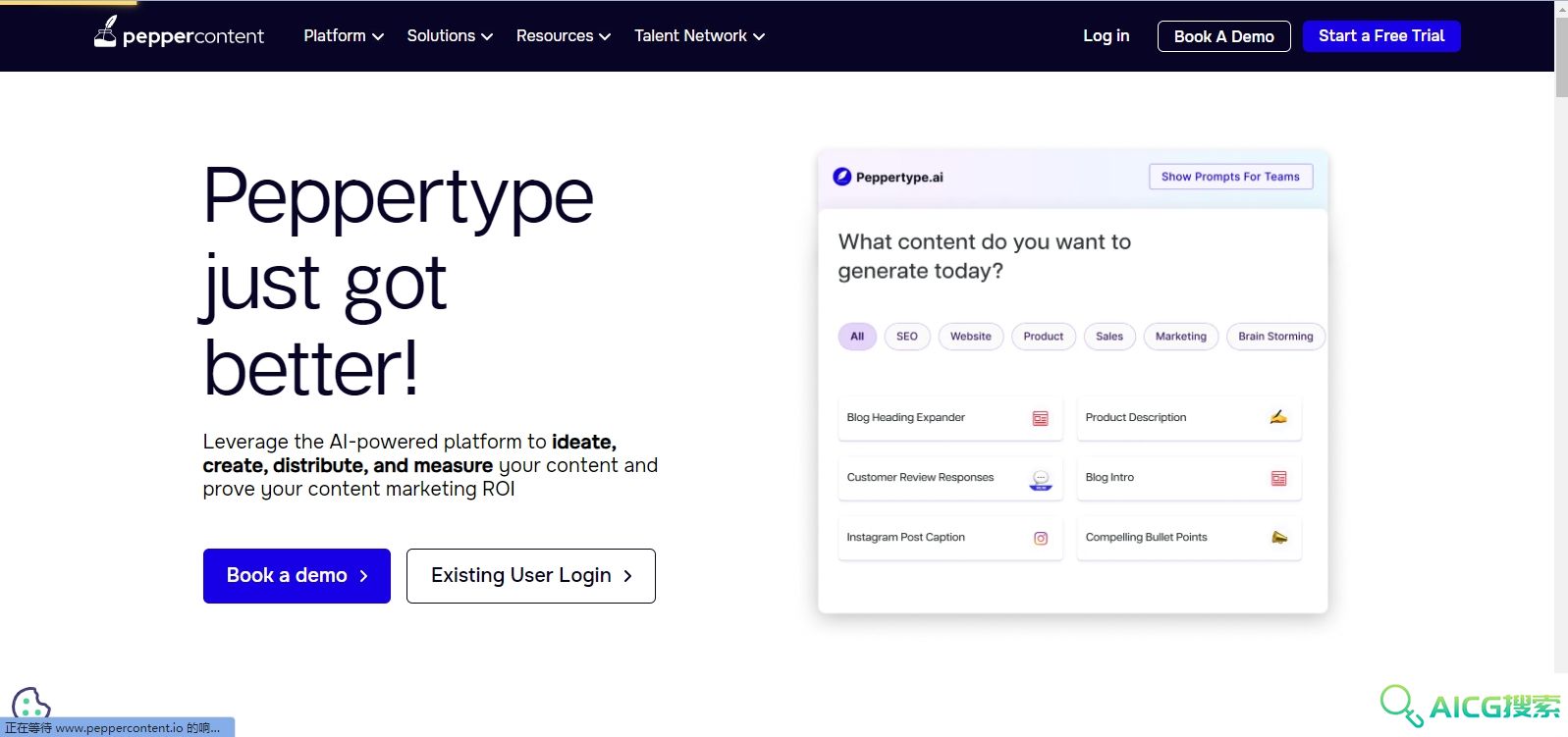1568x737 pixels.
Task: Expand the Talent Network menu
Action: (x=699, y=36)
